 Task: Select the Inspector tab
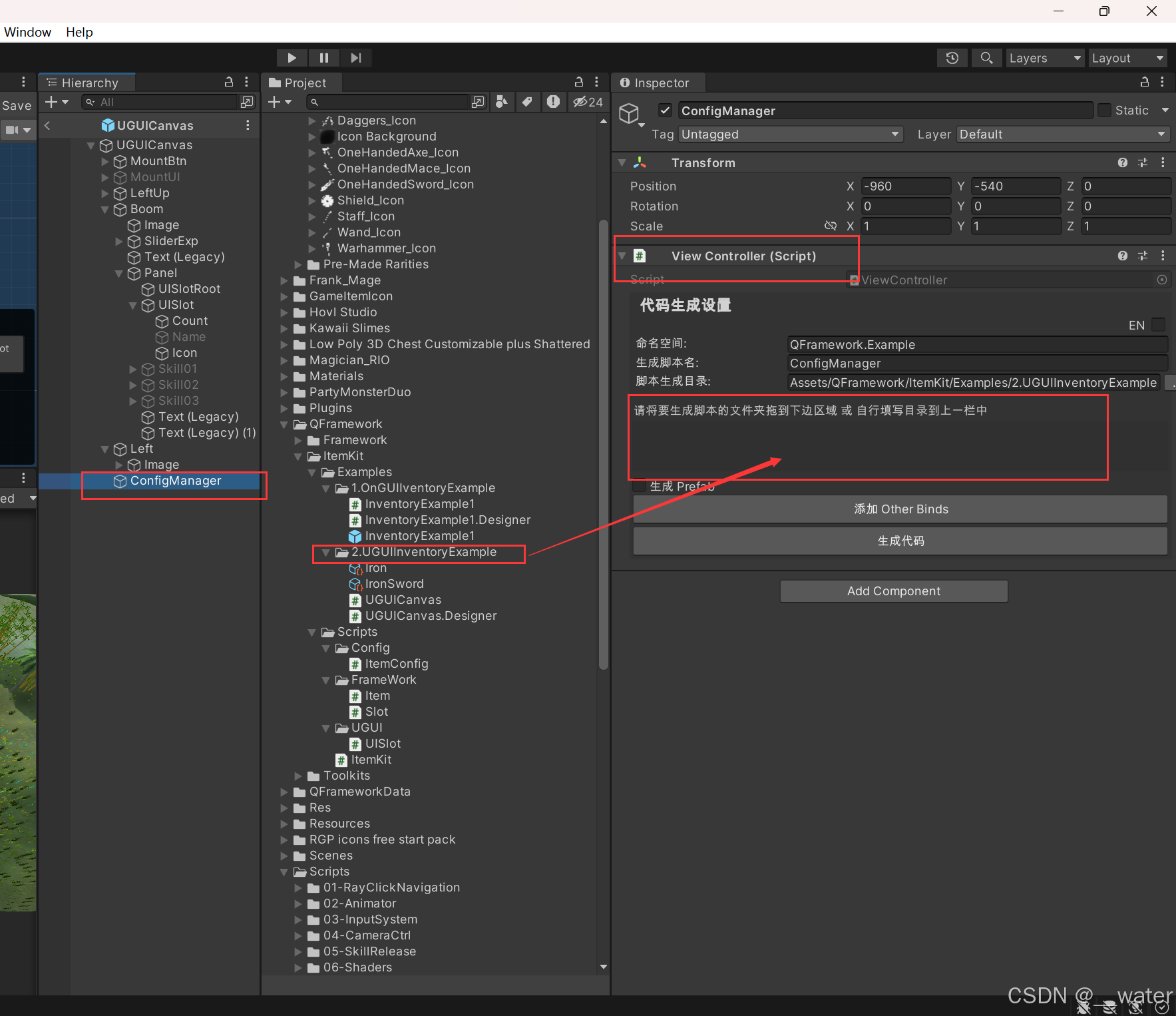(659, 83)
